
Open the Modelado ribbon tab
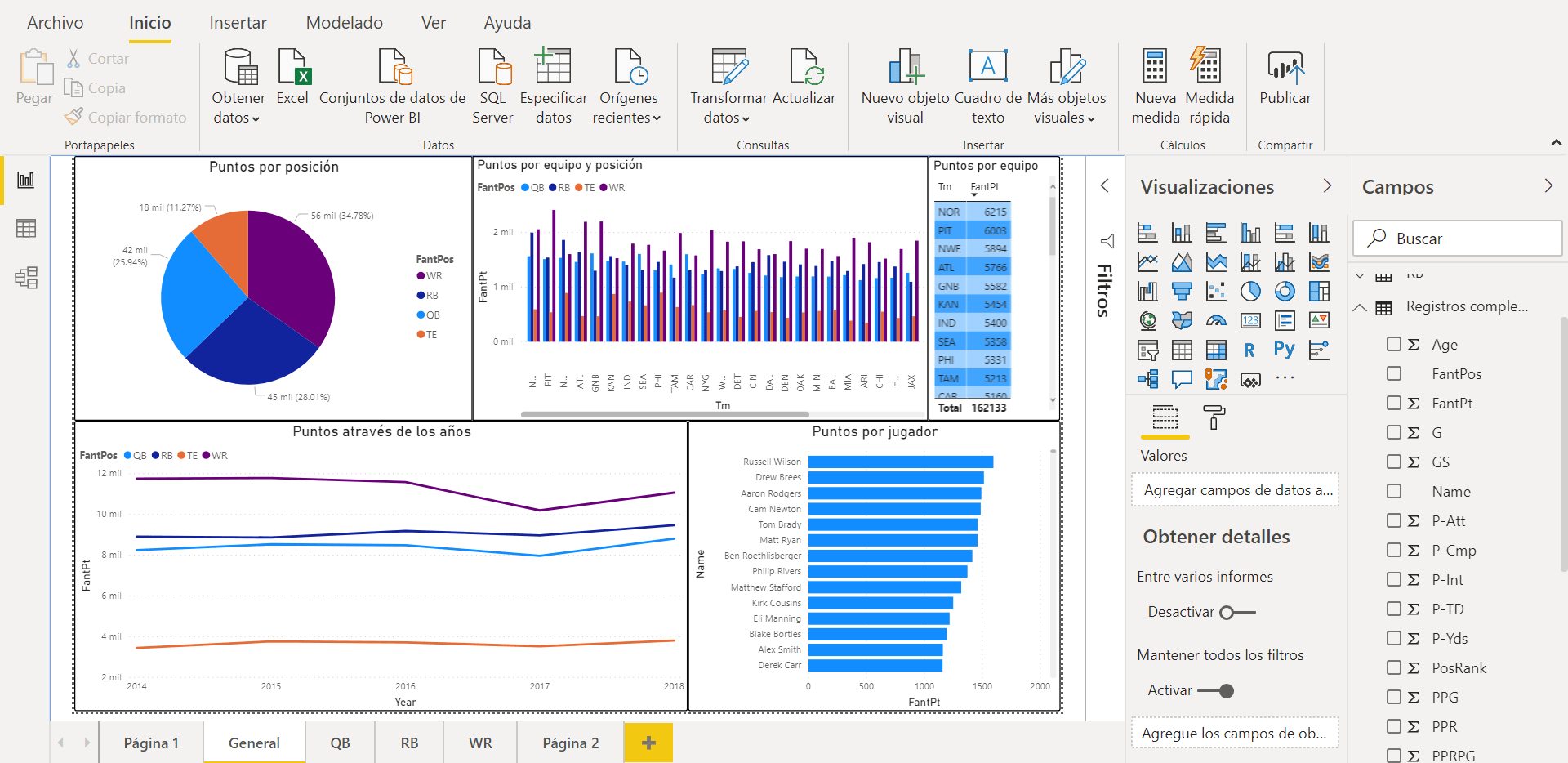(x=344, y=22)
